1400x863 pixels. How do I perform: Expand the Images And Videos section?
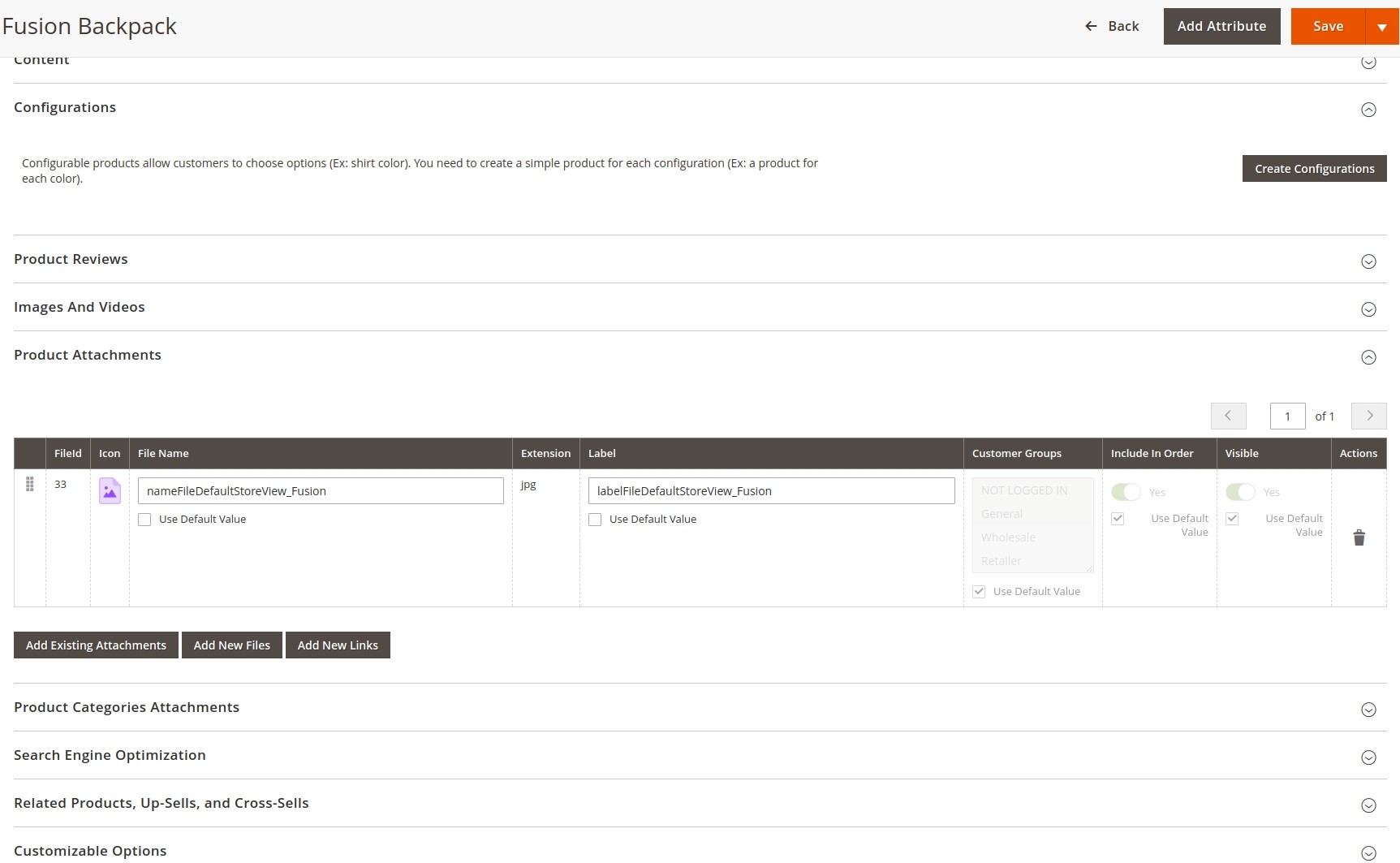coord(1368,309)
